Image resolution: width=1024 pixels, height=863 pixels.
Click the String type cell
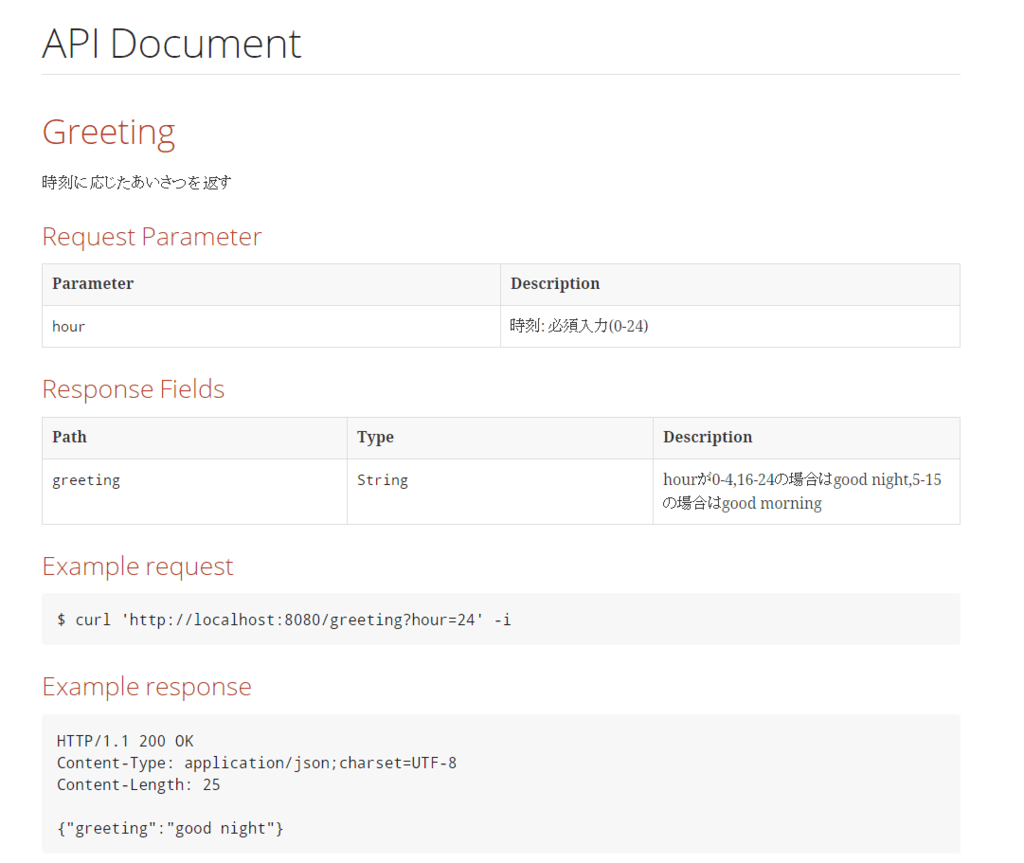pyautogui.click(x=382, y=480)
